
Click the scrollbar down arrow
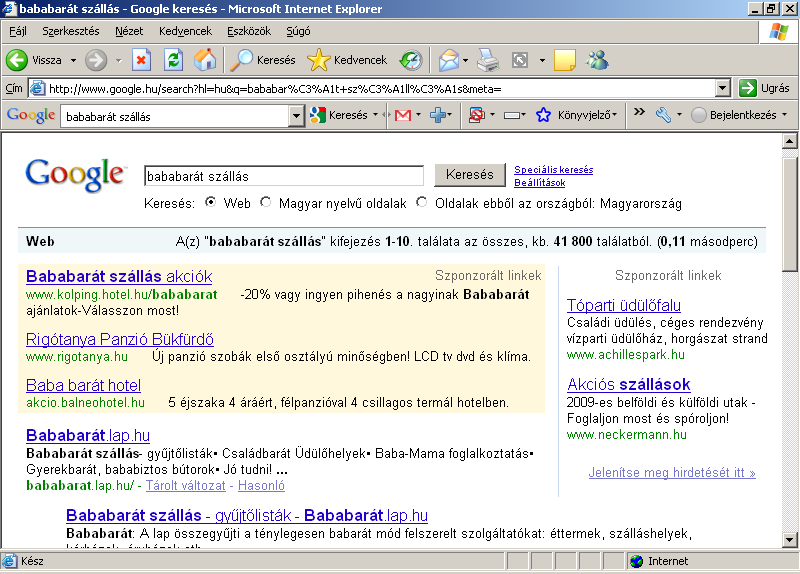point(789,539)
